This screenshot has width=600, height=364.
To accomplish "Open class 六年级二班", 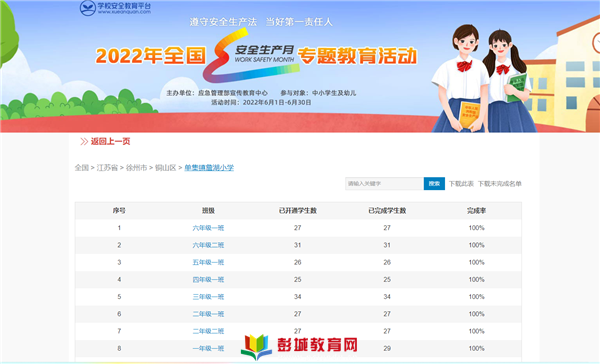I will [208, 245].
